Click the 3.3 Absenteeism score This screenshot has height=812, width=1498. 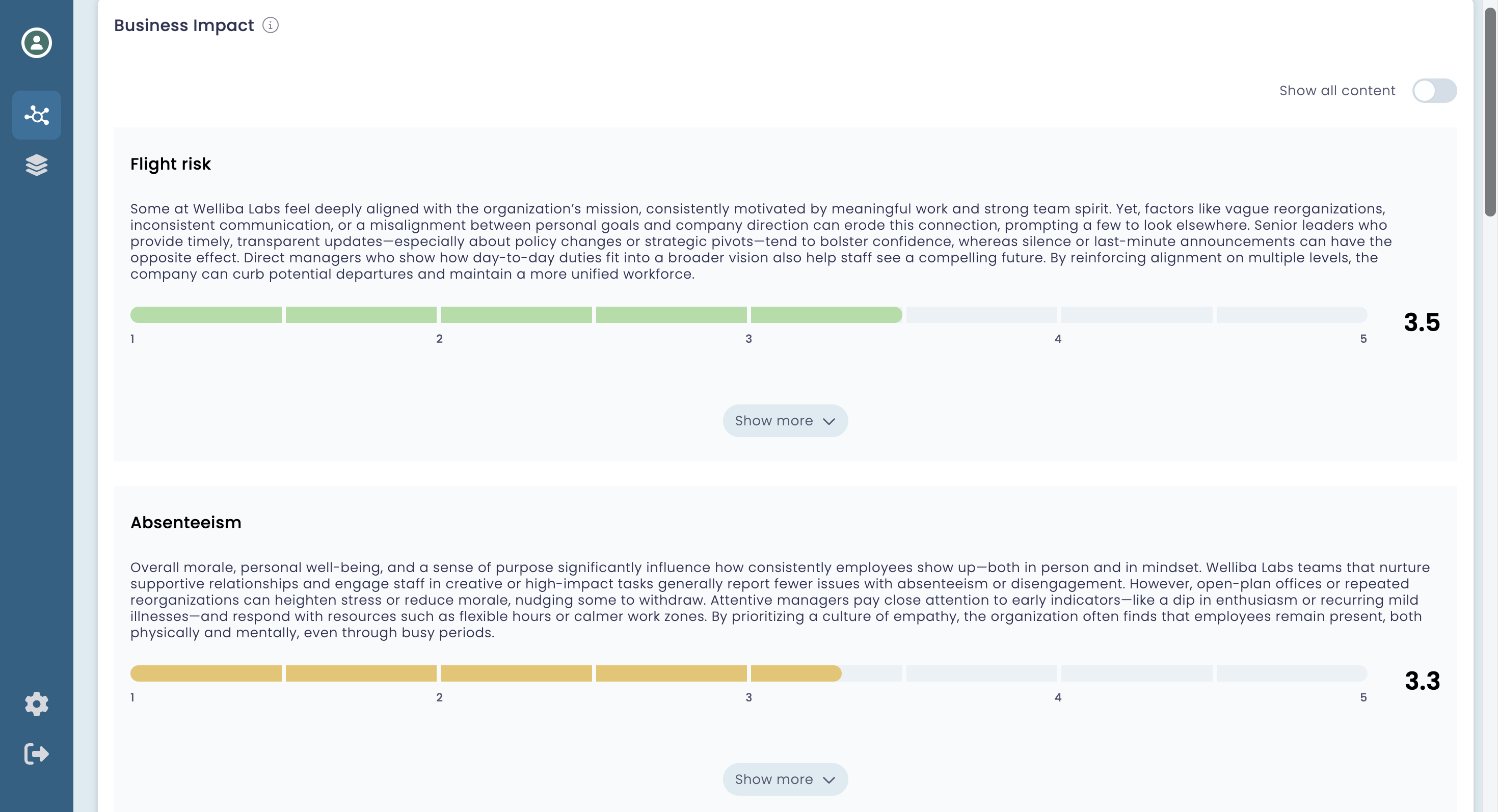coord(1423,681)
